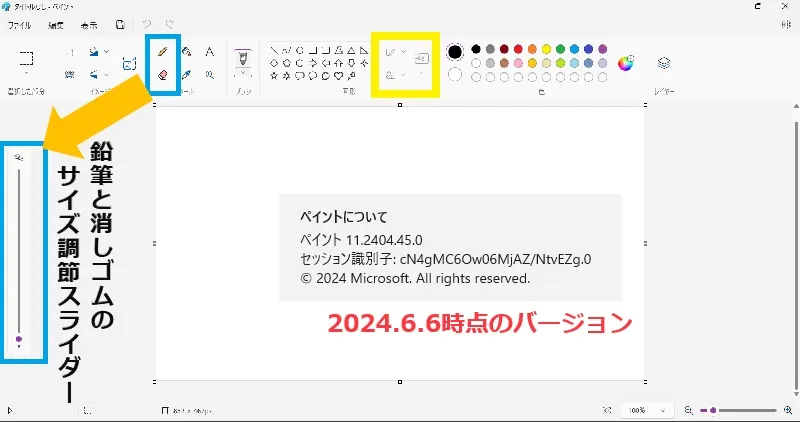Pick the Line shape
The image size is (800, 422).
[x=274, y=51]
